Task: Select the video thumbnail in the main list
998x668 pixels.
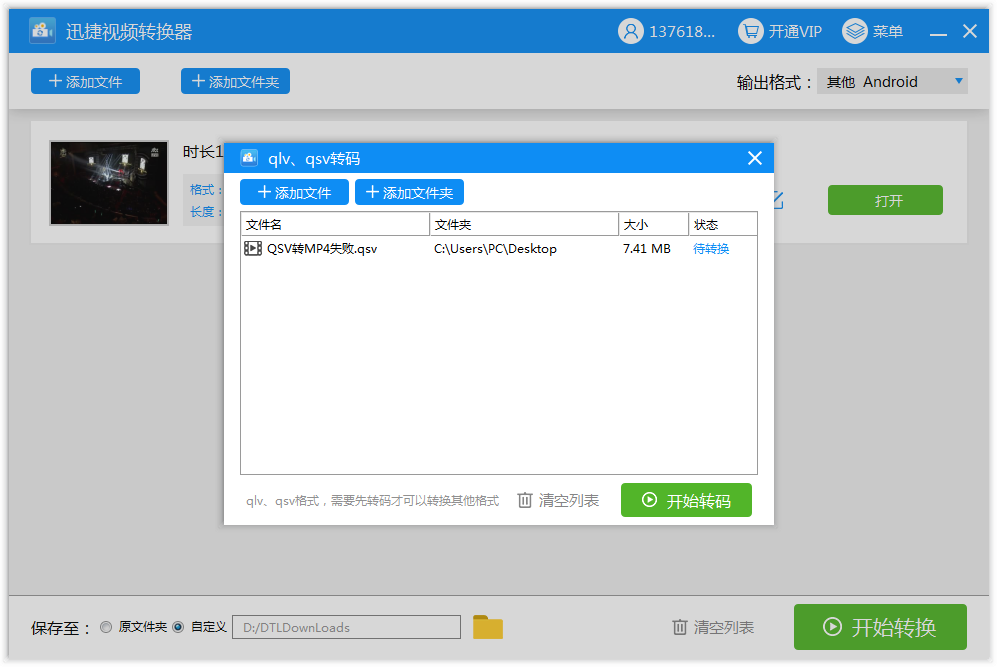Action: (x=109, y=183)
